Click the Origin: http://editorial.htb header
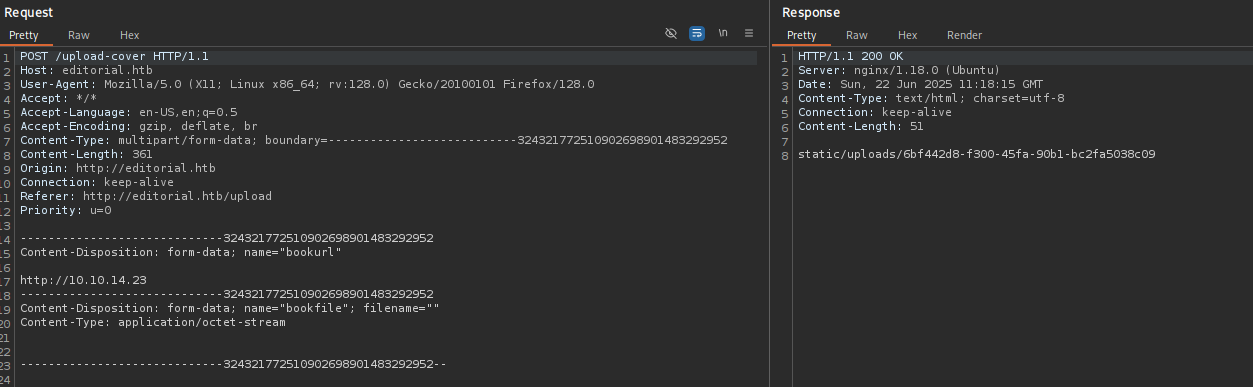Image resolution: width=1253 pixels, height=387 pixels. (x=118, y=169)
